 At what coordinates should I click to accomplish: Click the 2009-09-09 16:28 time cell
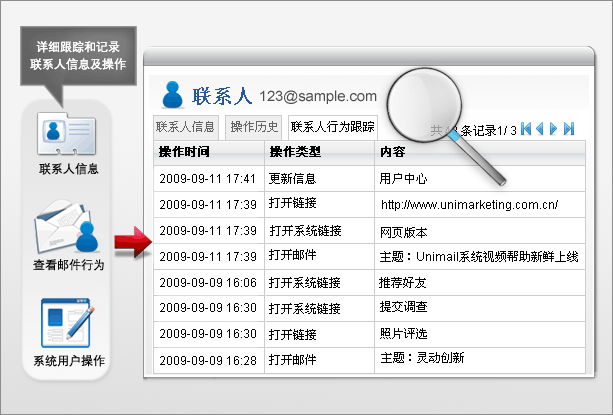[x=208, y=360]
